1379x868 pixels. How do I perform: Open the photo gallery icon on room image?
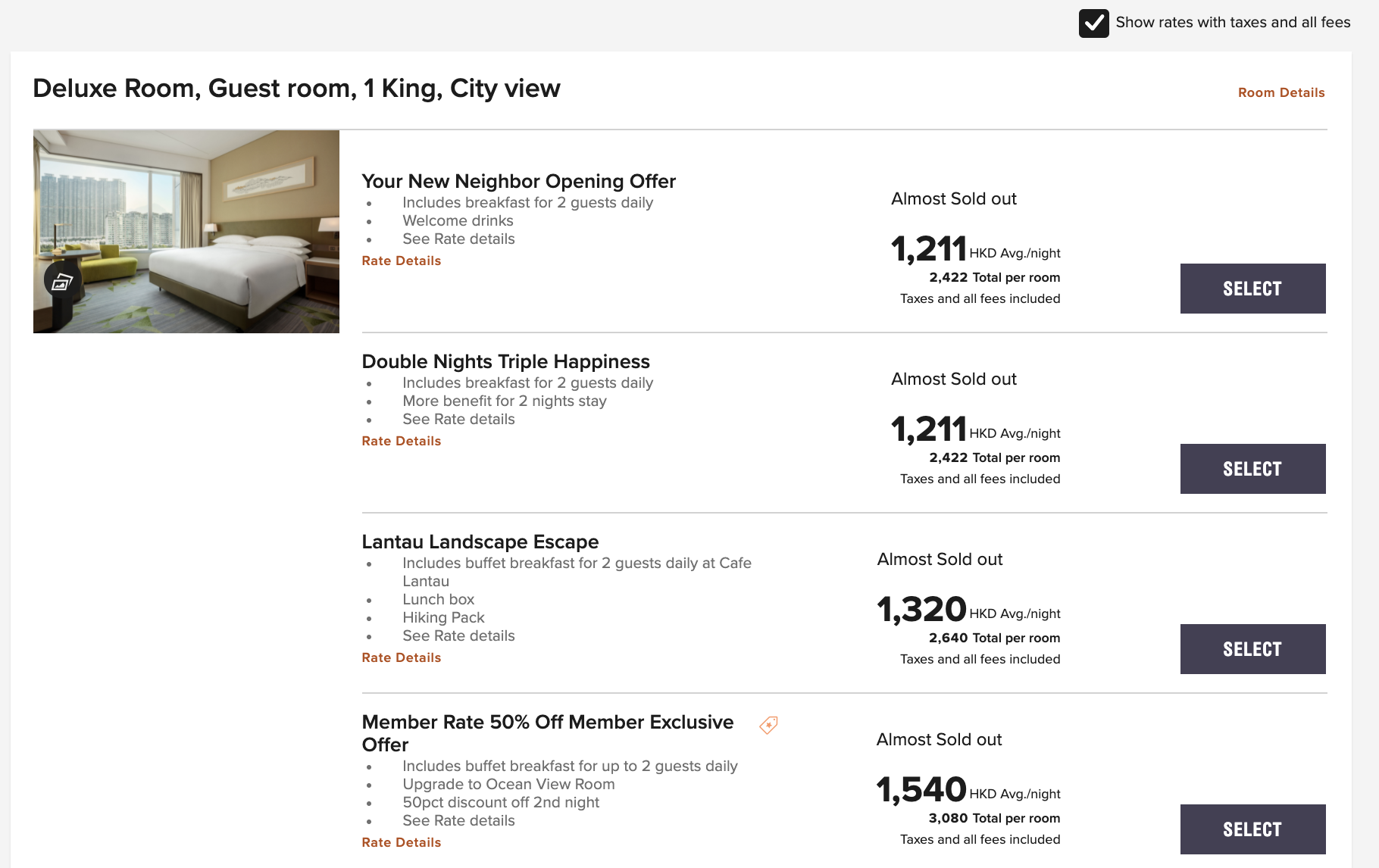pyautogui.click(x=62, y=281)
